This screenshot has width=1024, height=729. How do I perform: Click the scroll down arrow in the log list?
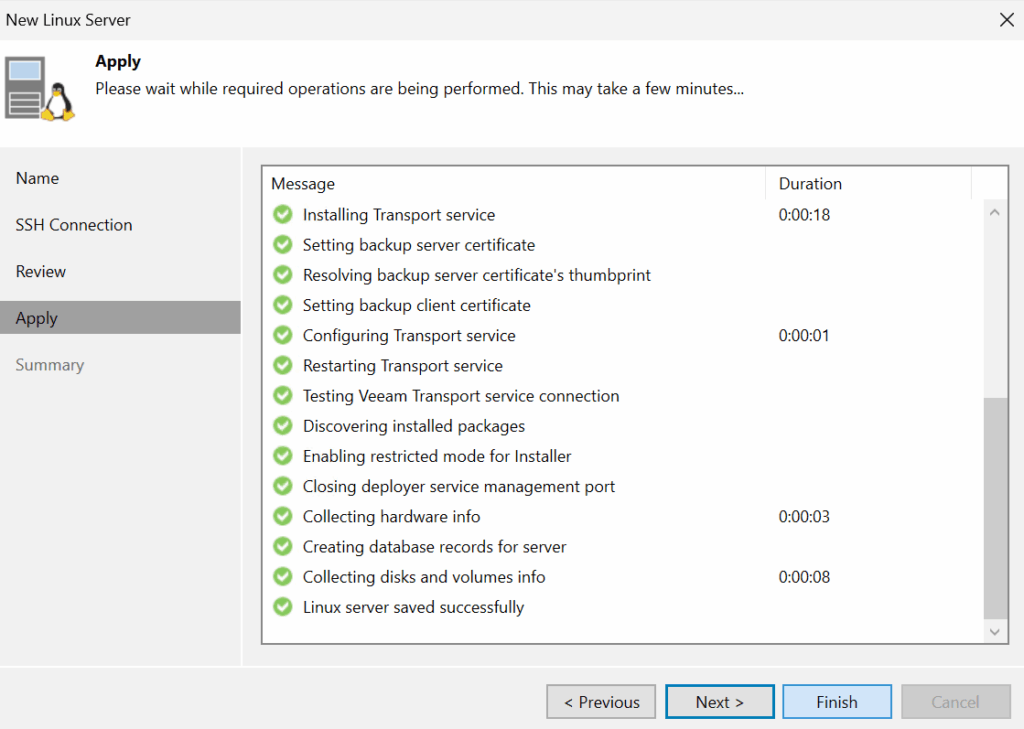pos(995,632)
